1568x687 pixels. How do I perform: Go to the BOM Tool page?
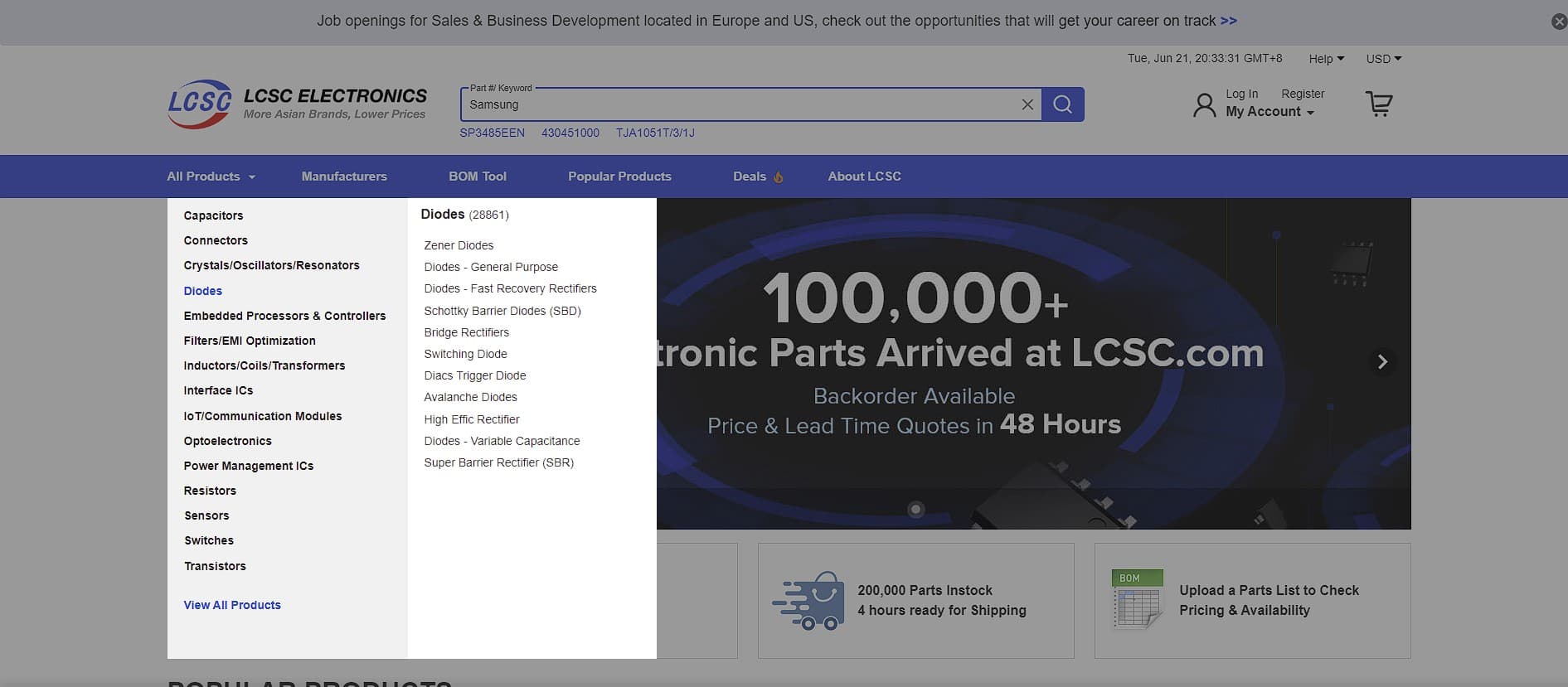click(x=478, y=177)
